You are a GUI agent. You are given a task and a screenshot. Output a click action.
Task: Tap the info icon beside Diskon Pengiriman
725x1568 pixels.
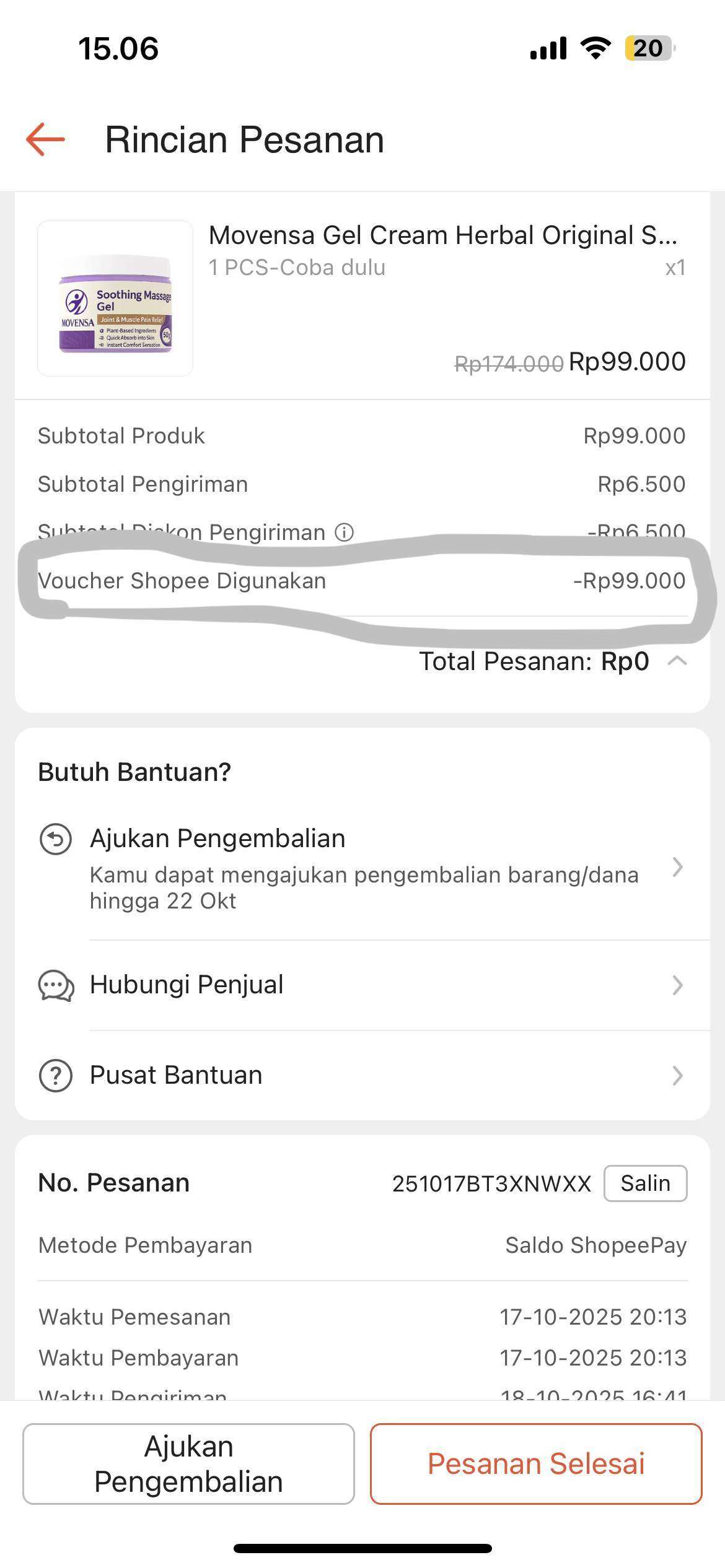click(x=344, y=532)
